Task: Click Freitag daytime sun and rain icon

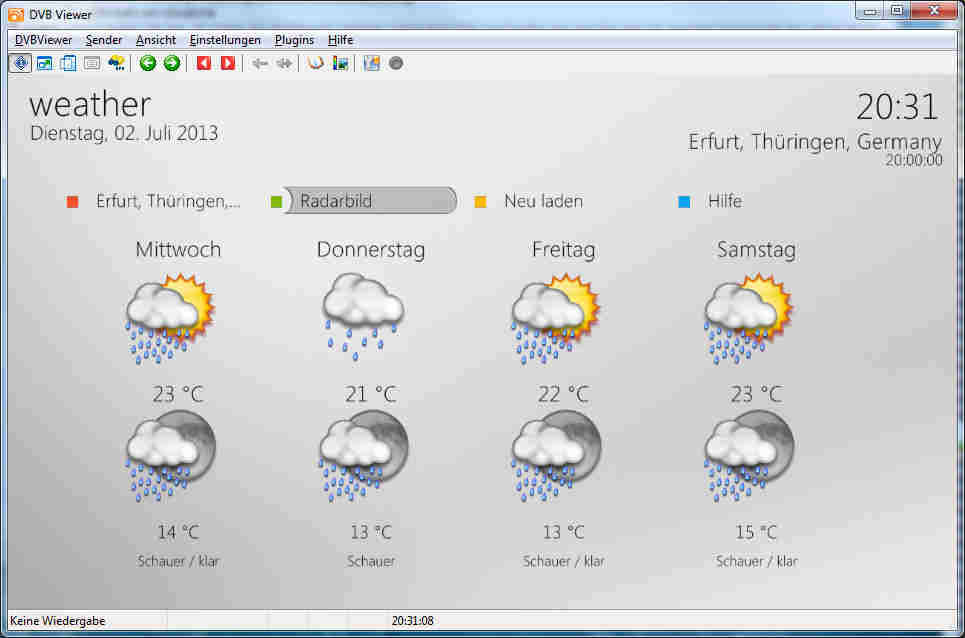Action: pyautogui.click(x=556, y=319)
